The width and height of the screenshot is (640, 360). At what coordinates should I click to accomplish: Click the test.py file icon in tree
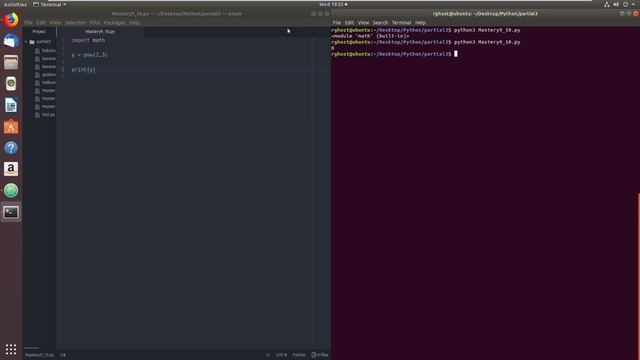(x=38, y=115)
